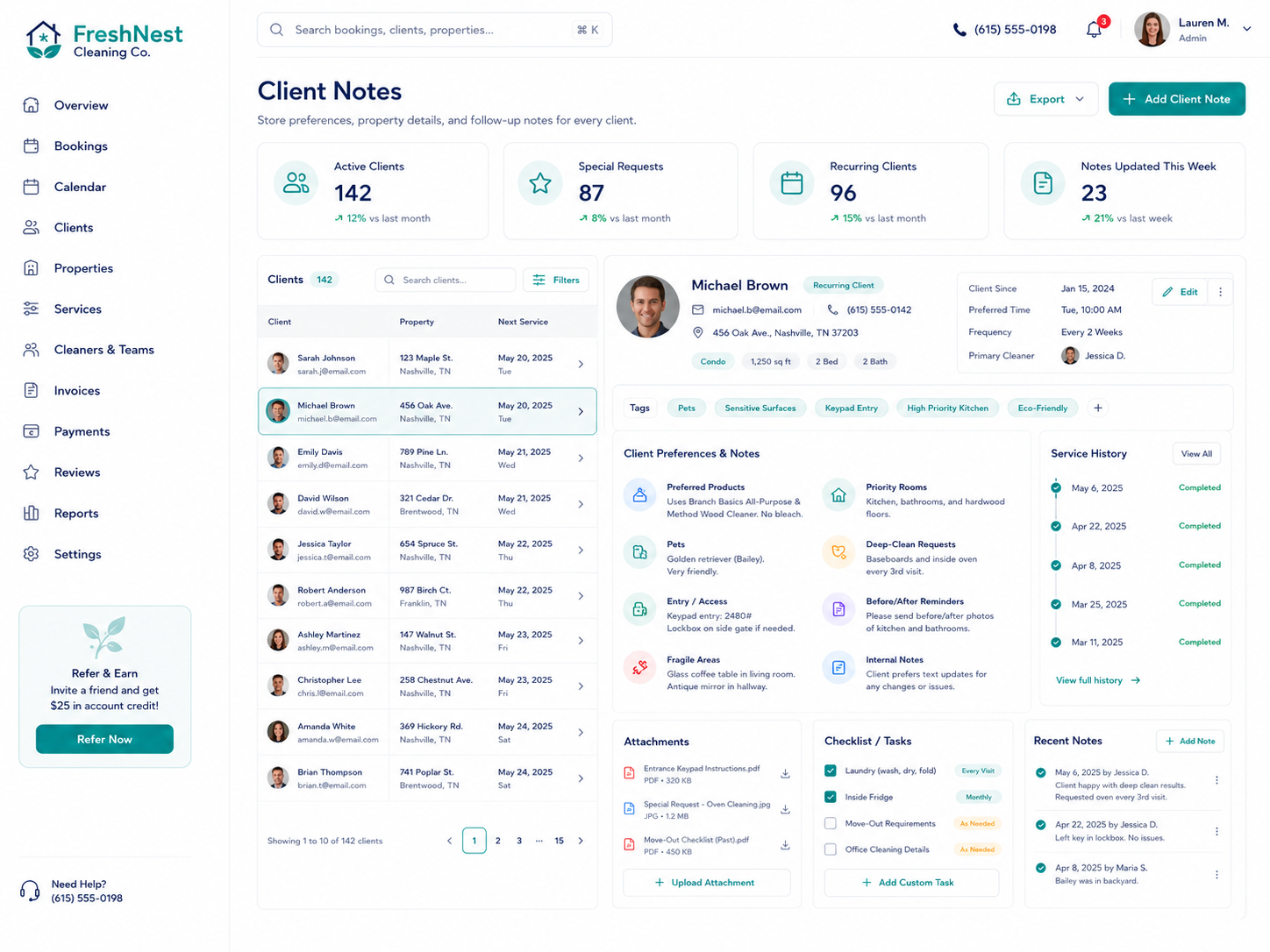Download Move-Out Checklist (Past).pdf
The width and height of the screenshot is (1270, 952).
(785, 845)
